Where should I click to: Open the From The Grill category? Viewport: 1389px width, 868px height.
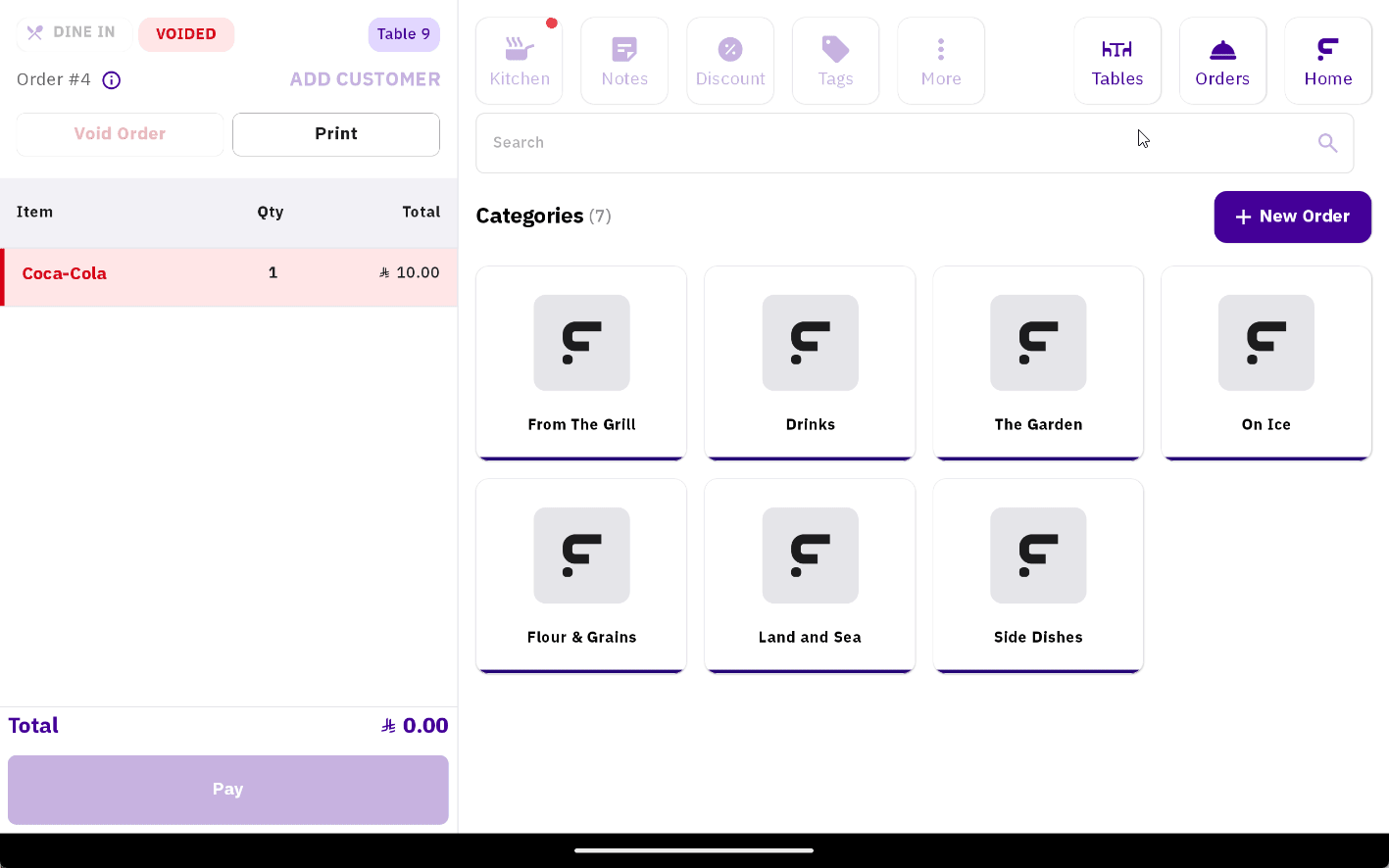(x=581, y=362)
